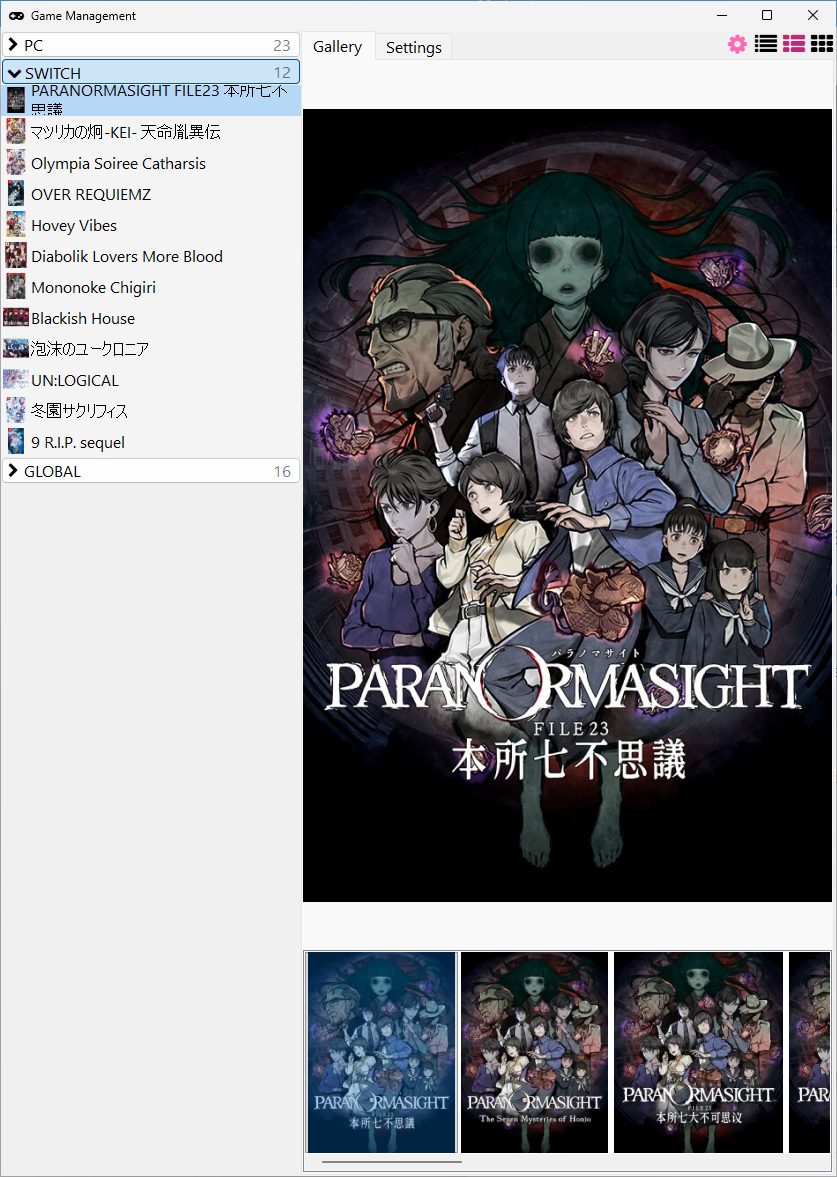Switch to pink detailed list view icon
Image resolution: width=837 pixels, height=1177 pixels.
[794, 44]
